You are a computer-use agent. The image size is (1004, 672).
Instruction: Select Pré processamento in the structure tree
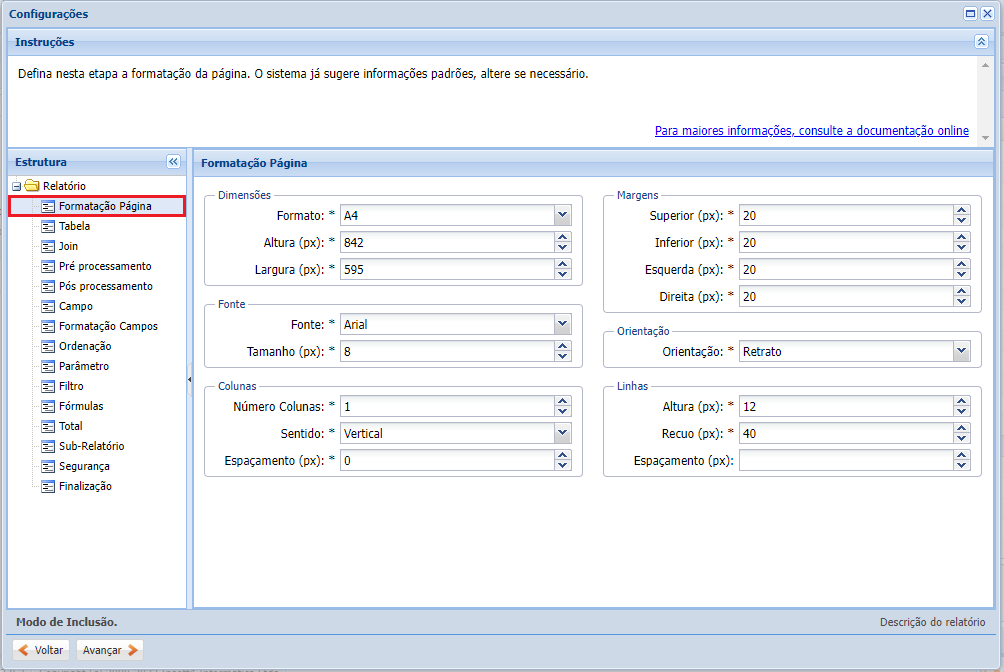[105, 266]
